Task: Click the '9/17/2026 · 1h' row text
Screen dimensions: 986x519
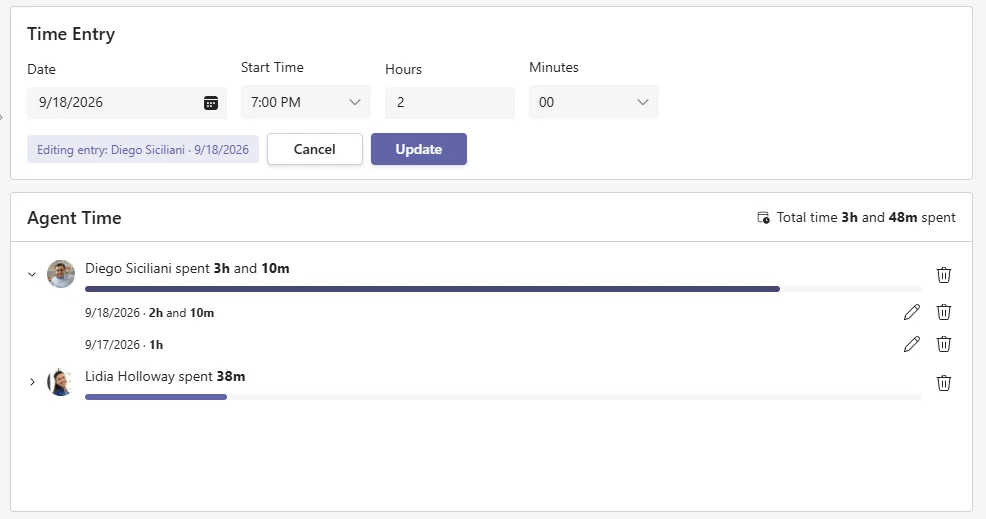Action: 124,345
